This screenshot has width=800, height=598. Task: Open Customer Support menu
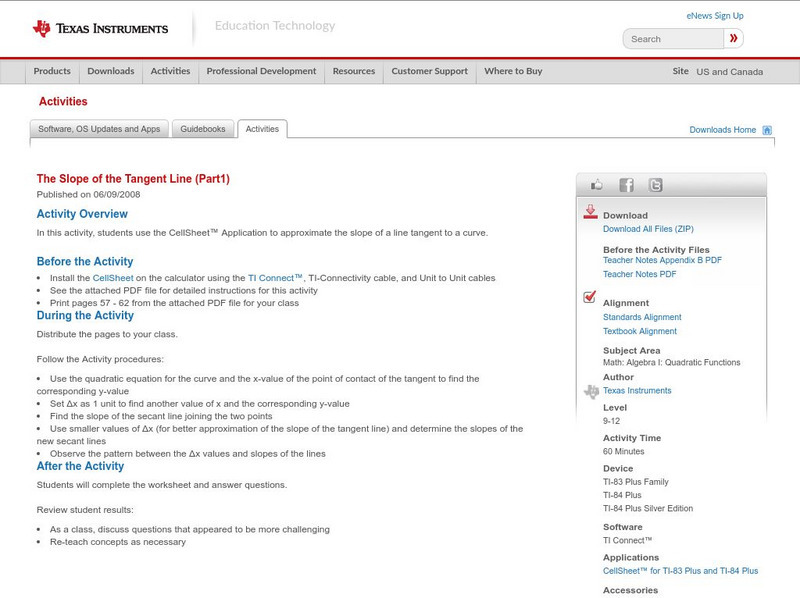(430, 71)
